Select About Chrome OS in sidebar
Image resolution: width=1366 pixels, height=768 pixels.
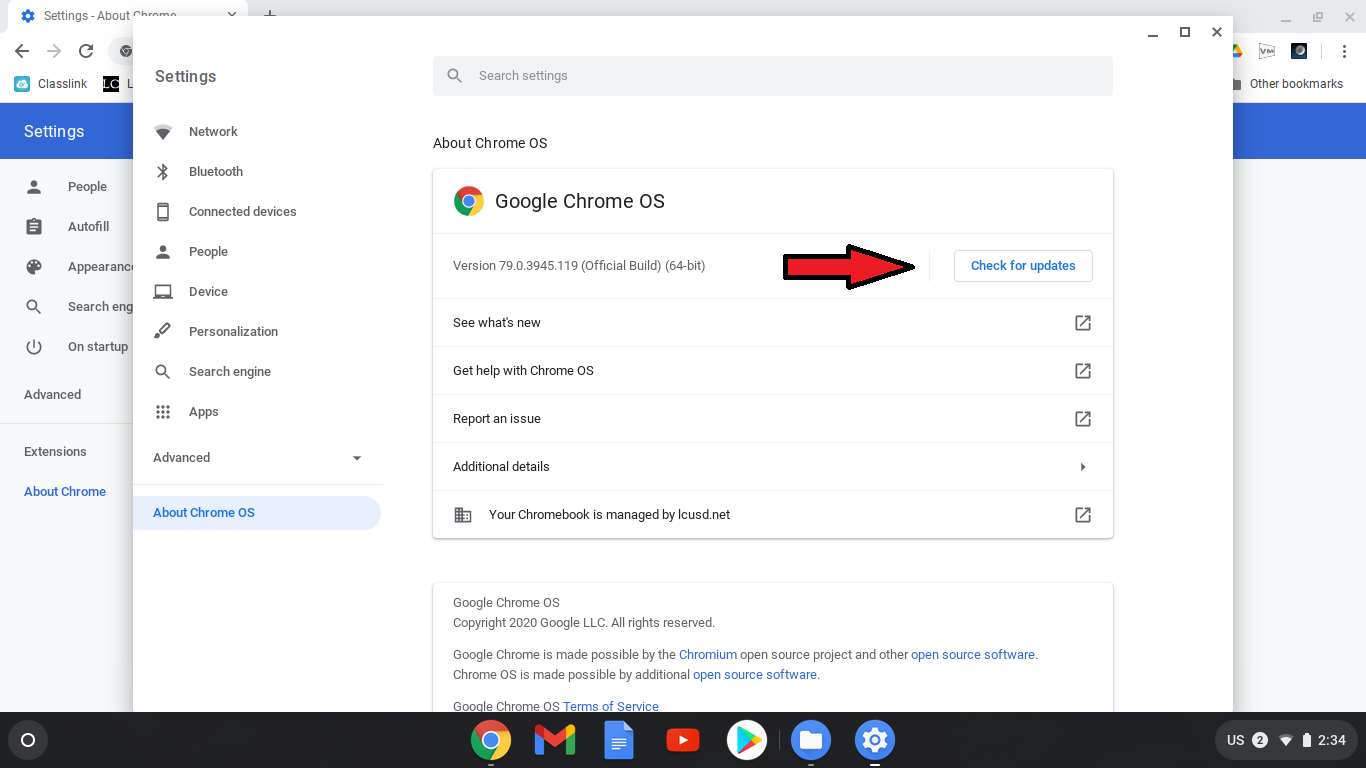click(257, 513)
